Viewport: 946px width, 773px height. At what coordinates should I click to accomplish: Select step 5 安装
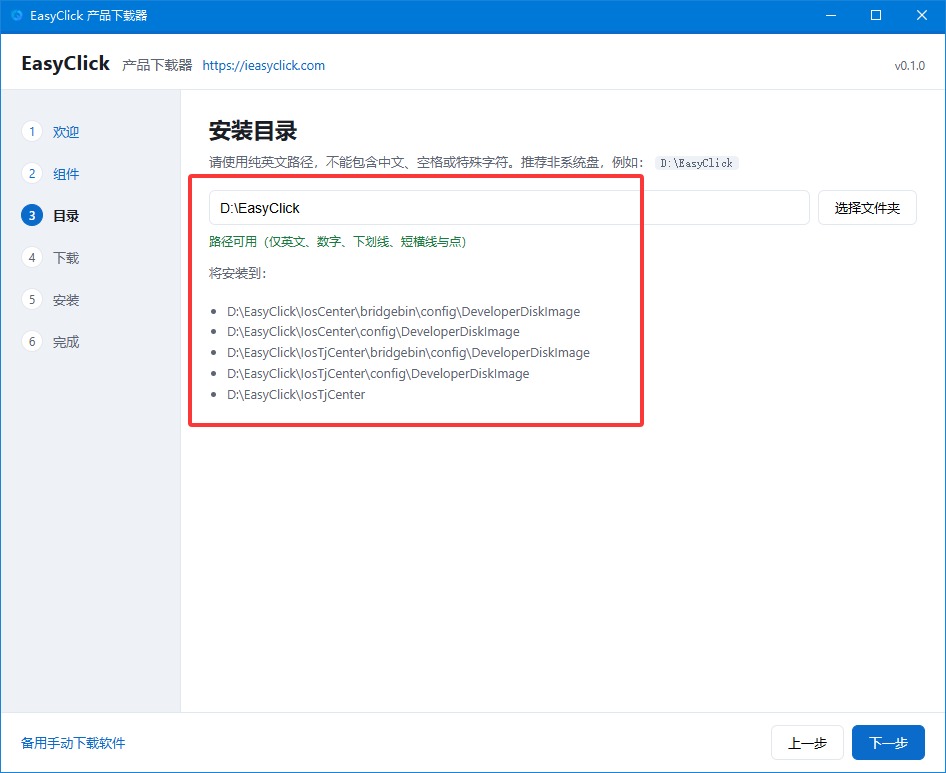pyautogui.click(x=51, y=300)
